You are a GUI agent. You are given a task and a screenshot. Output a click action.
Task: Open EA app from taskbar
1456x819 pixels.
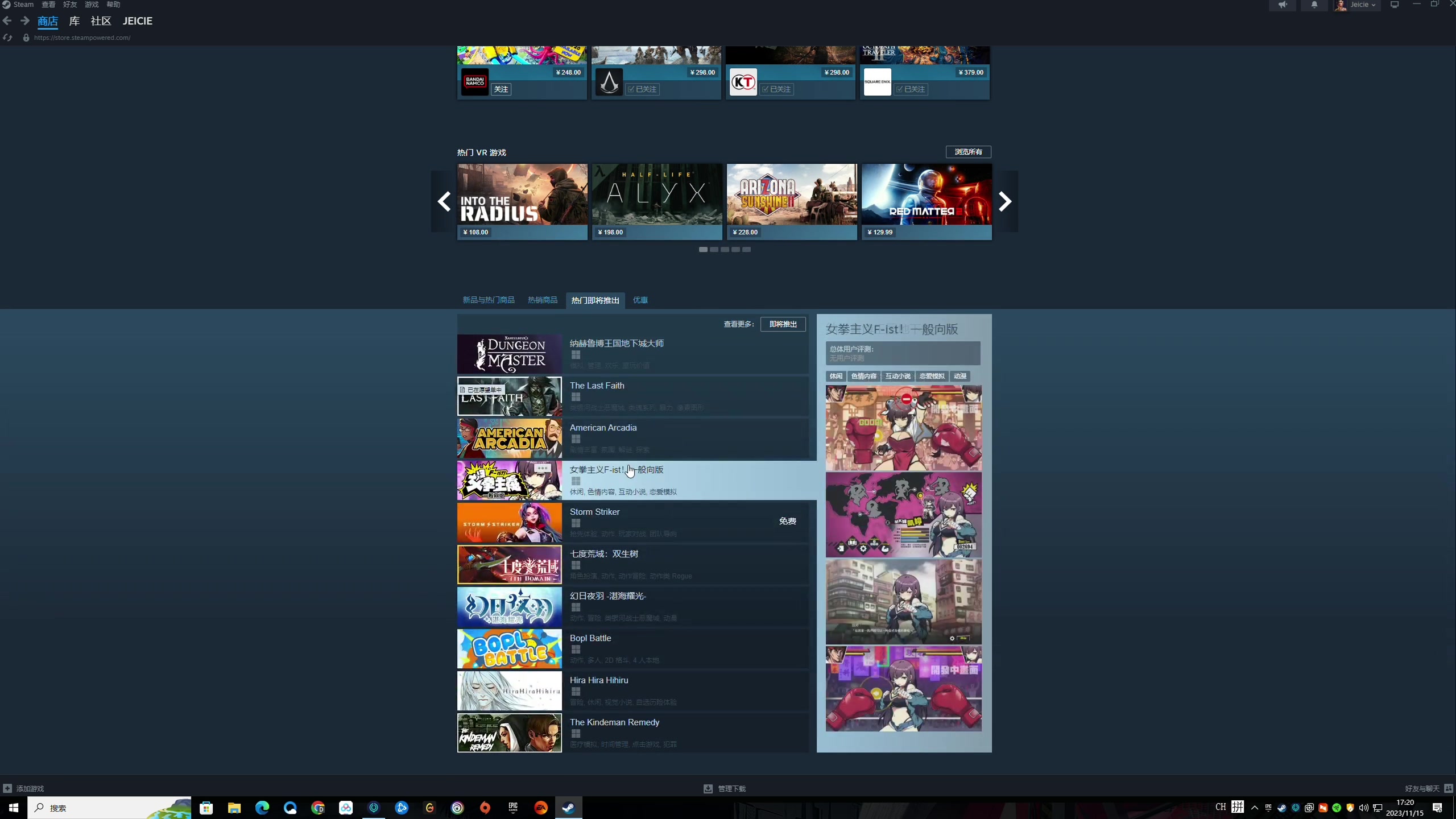tap(541, 808)
